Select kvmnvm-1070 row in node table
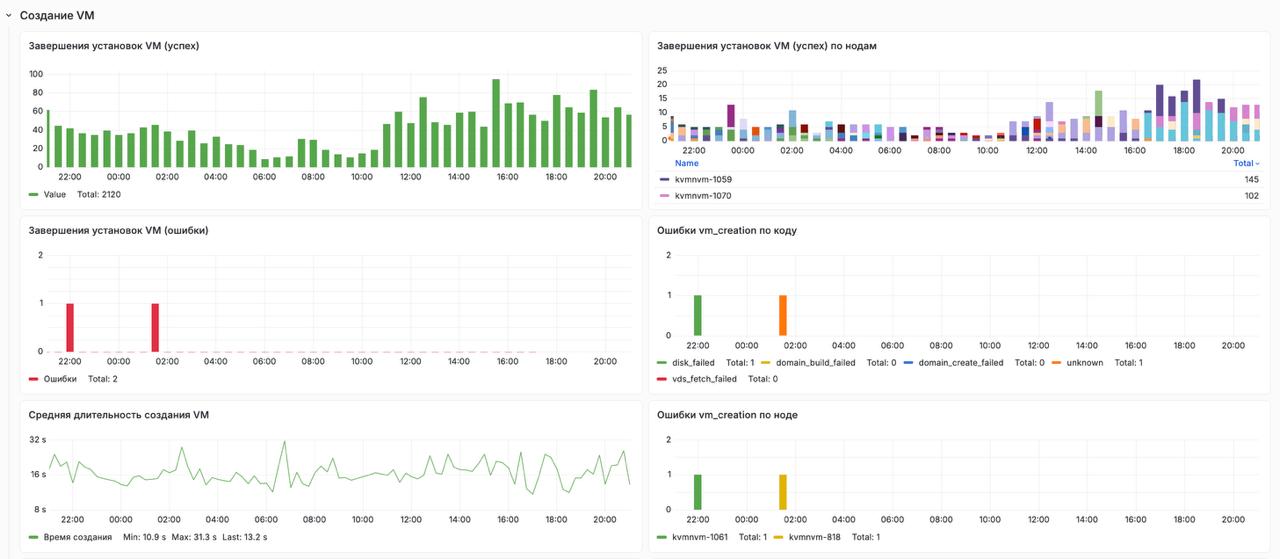Image resolution: width=1280 pixels, height=559 pixels. tap(959, 196)
